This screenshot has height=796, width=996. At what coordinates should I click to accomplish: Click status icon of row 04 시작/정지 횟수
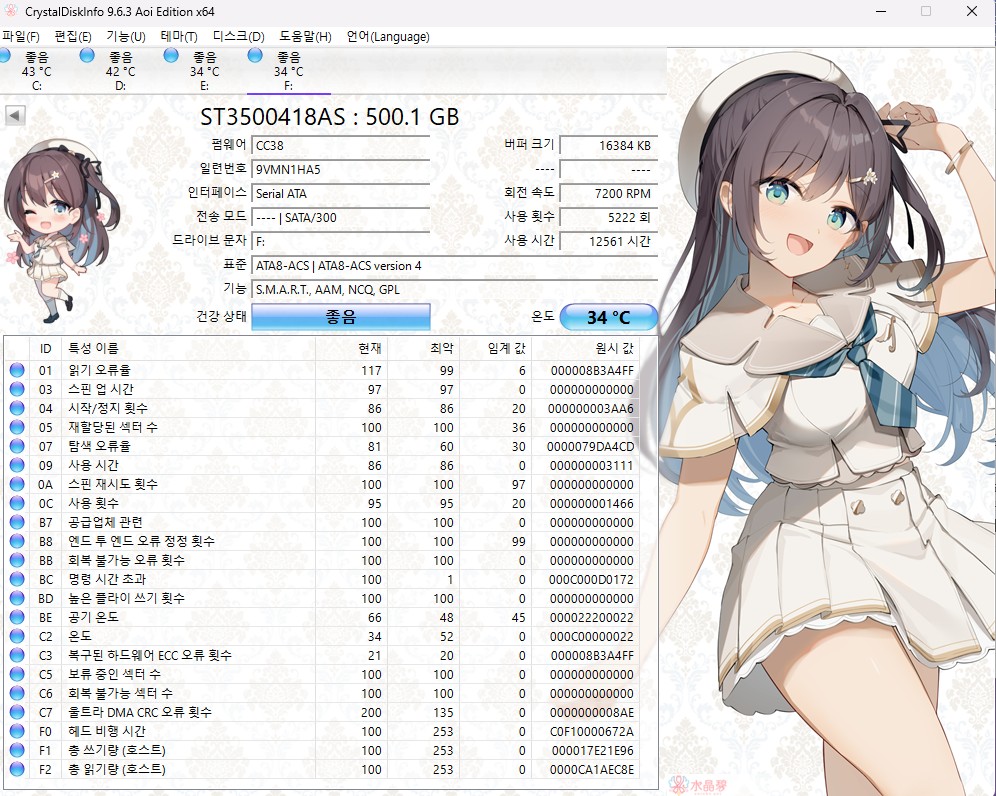click(x=17, y=408)
